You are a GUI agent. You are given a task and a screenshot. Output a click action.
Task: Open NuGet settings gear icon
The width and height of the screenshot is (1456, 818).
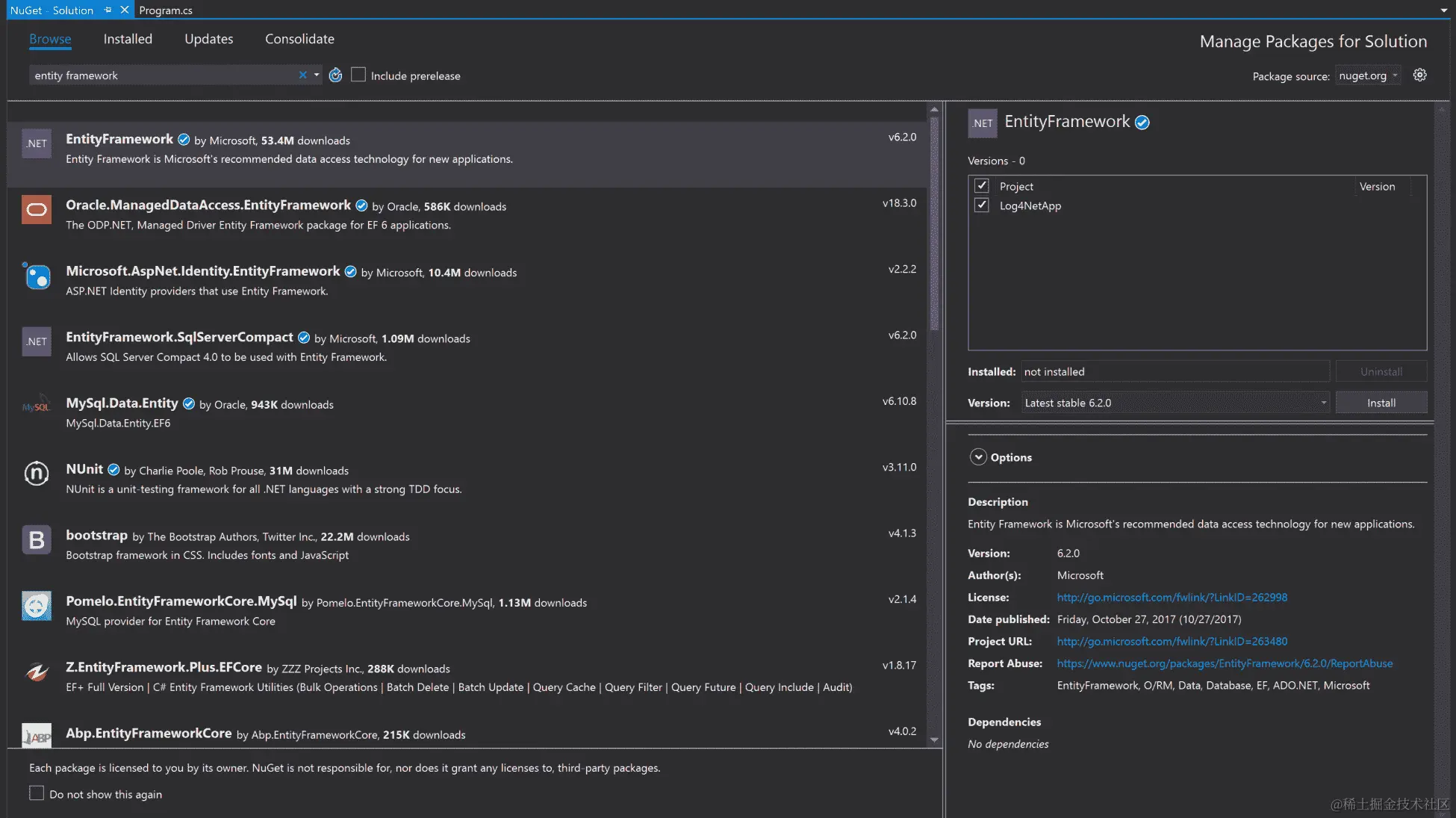pyautogui.click(x=1419, y=75)
